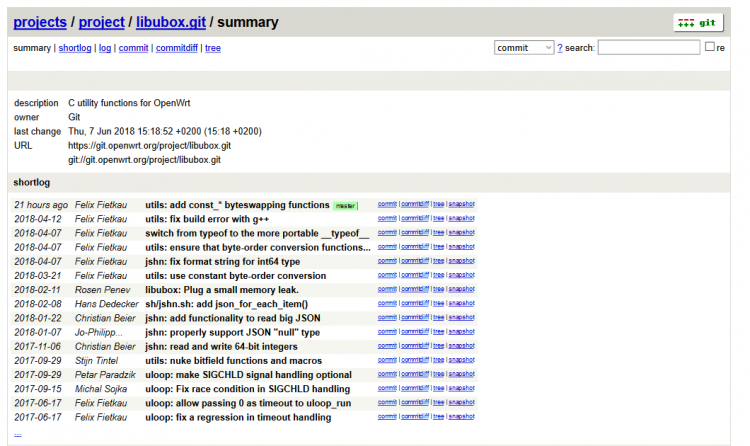Open the shortlog navigation tab
The image size is (750, 446).
pos(75,48)
